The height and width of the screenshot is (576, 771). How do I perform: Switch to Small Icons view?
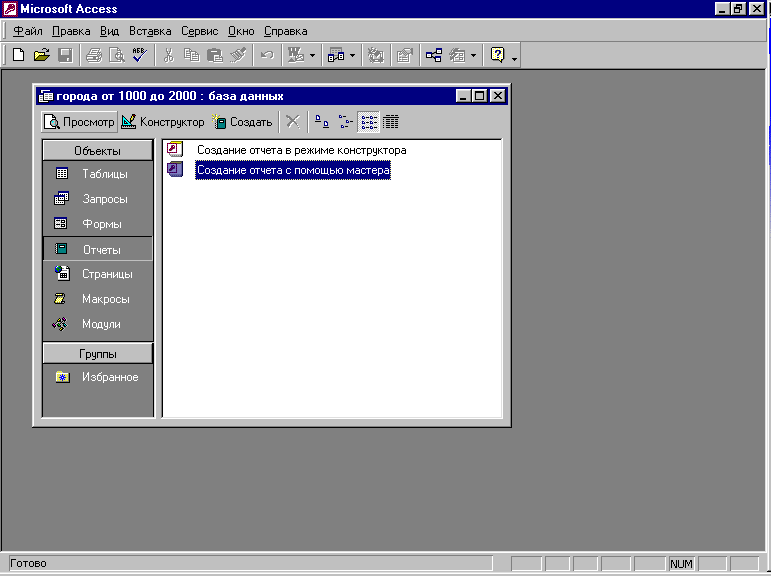346,121
